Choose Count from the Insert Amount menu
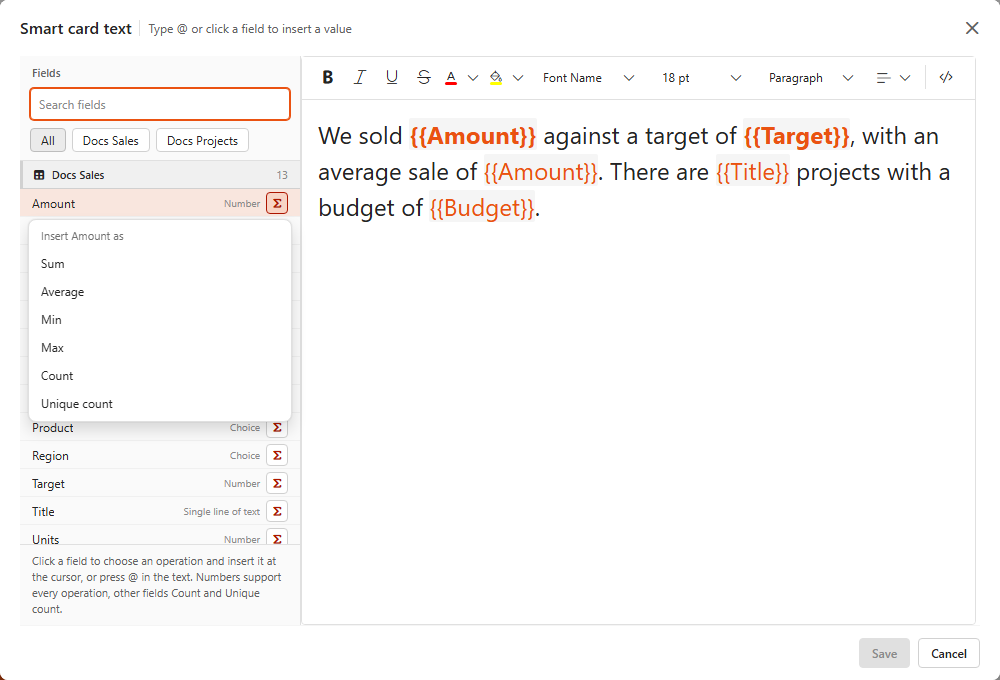The height and width of the screenshot is (680, 1000). click(160, 376)
